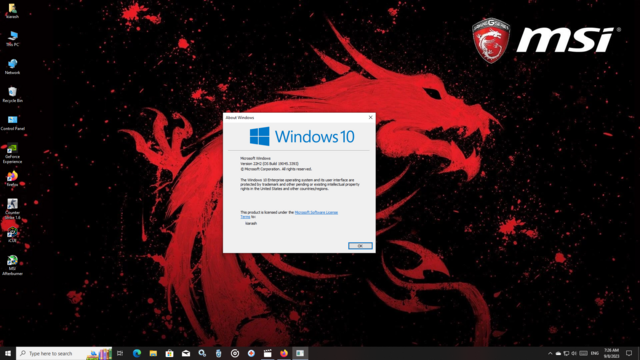Viewport: 640px width, 360px height.
Task: Open the Microsoft Software License Terms link
Action: (289, 215)
